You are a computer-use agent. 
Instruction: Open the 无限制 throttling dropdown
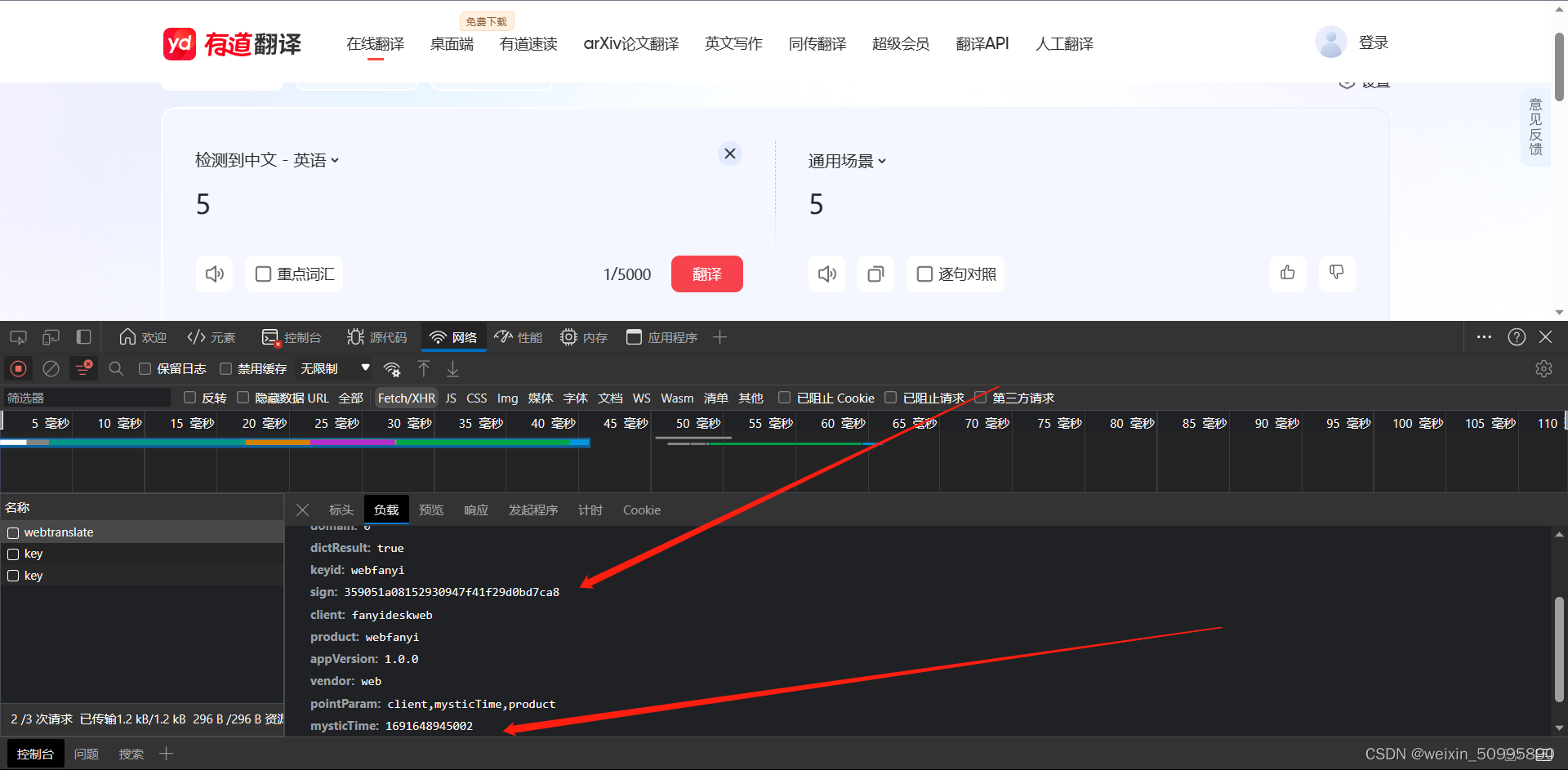click(x=335, y=369)
